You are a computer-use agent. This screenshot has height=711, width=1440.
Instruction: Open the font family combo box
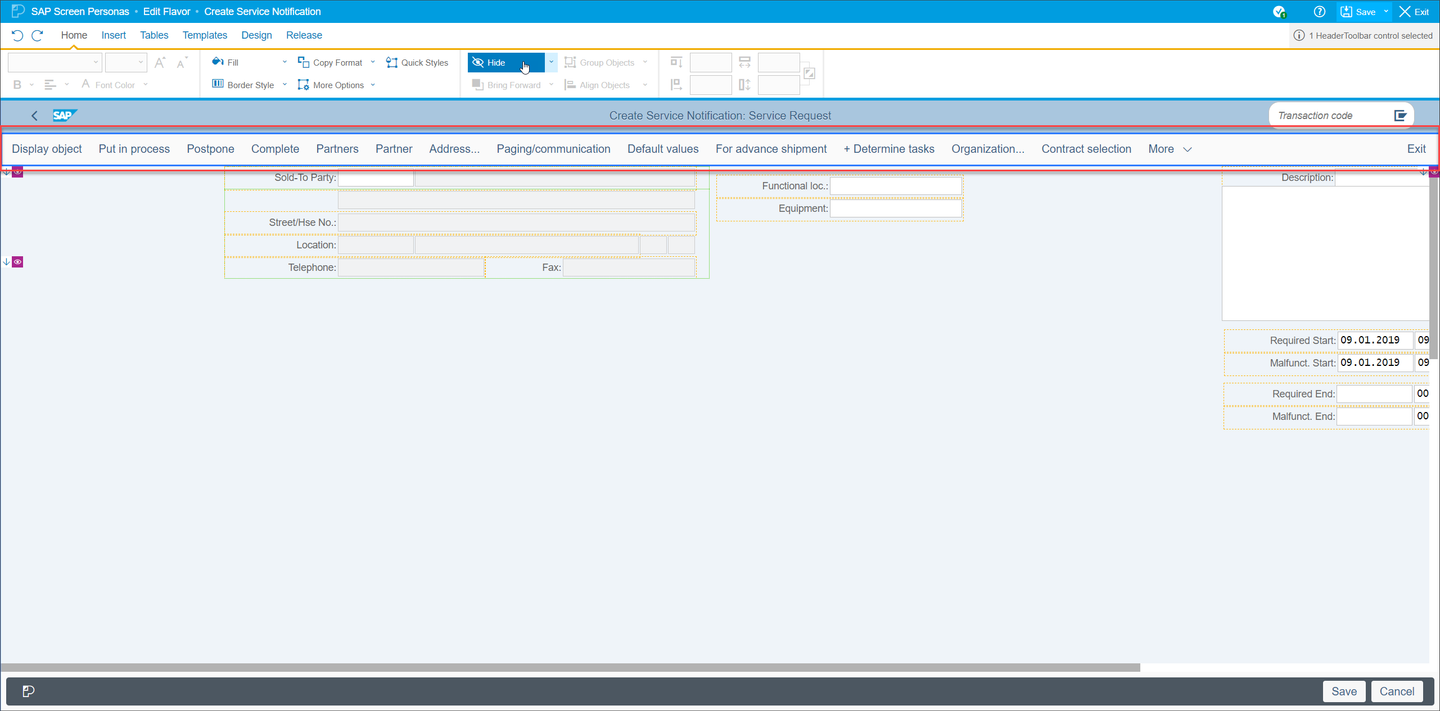[x=54, y=63]
